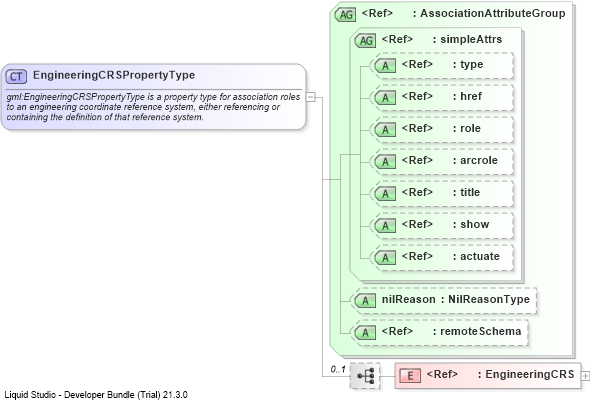The width and height of the screenshot is (590, 400).
Task: Select the href attribute reference text
Action: (x=442, y=96)
